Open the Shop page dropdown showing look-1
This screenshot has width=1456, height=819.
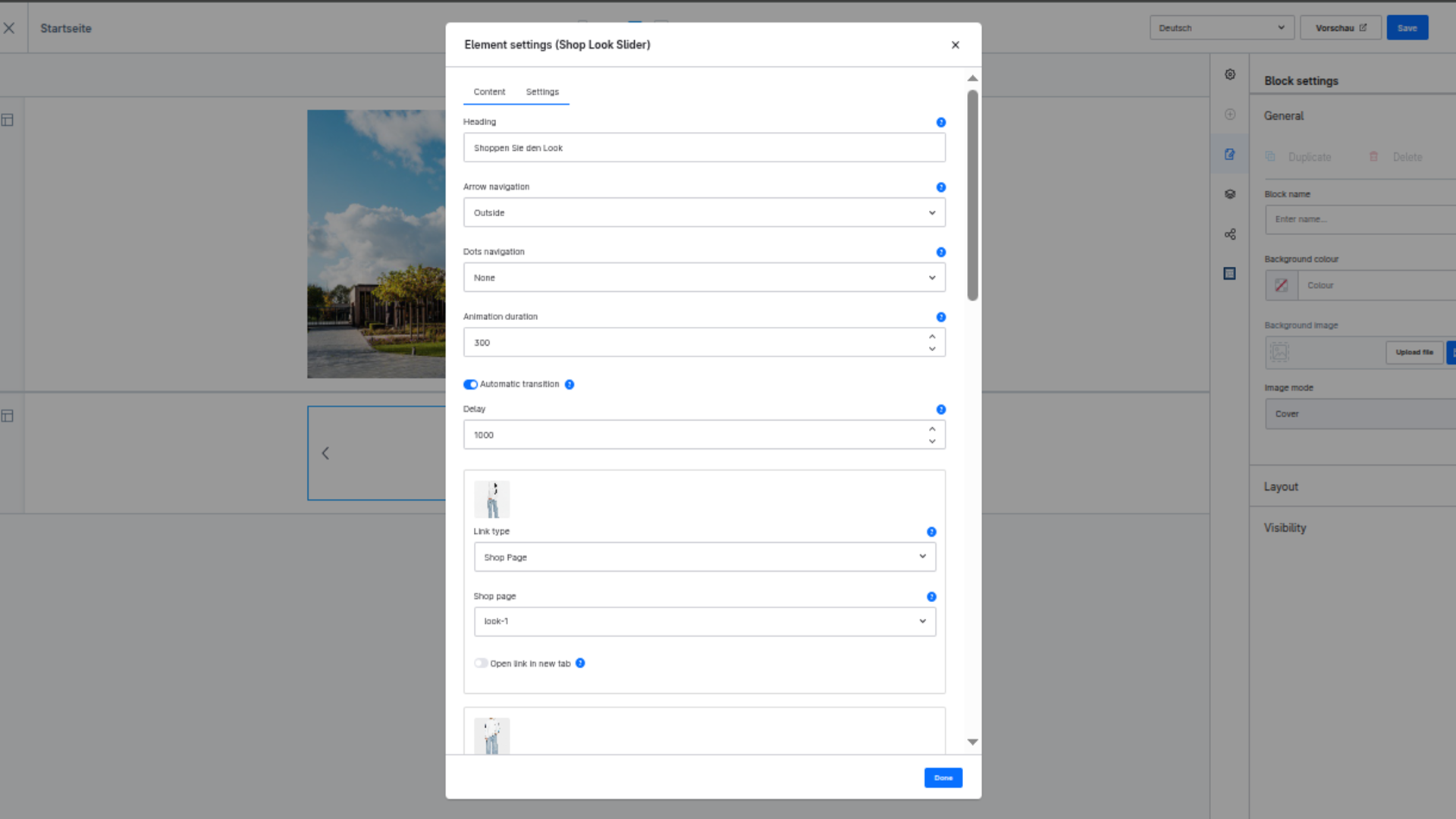pyautogui.click(x=704, y=622)
